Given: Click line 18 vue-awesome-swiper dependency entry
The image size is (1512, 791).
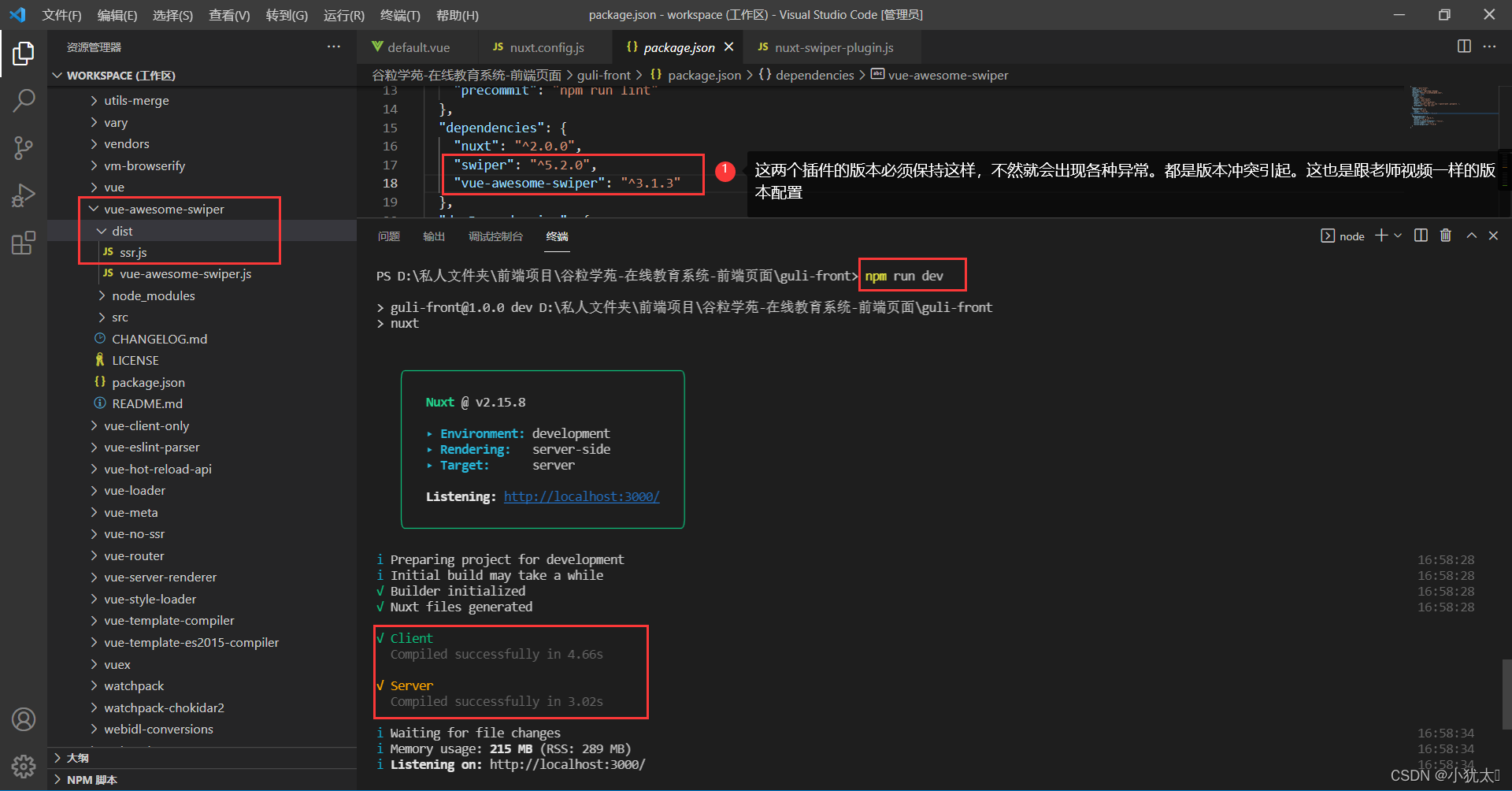Looking at the screenshot, I should [x=567, y=184].
